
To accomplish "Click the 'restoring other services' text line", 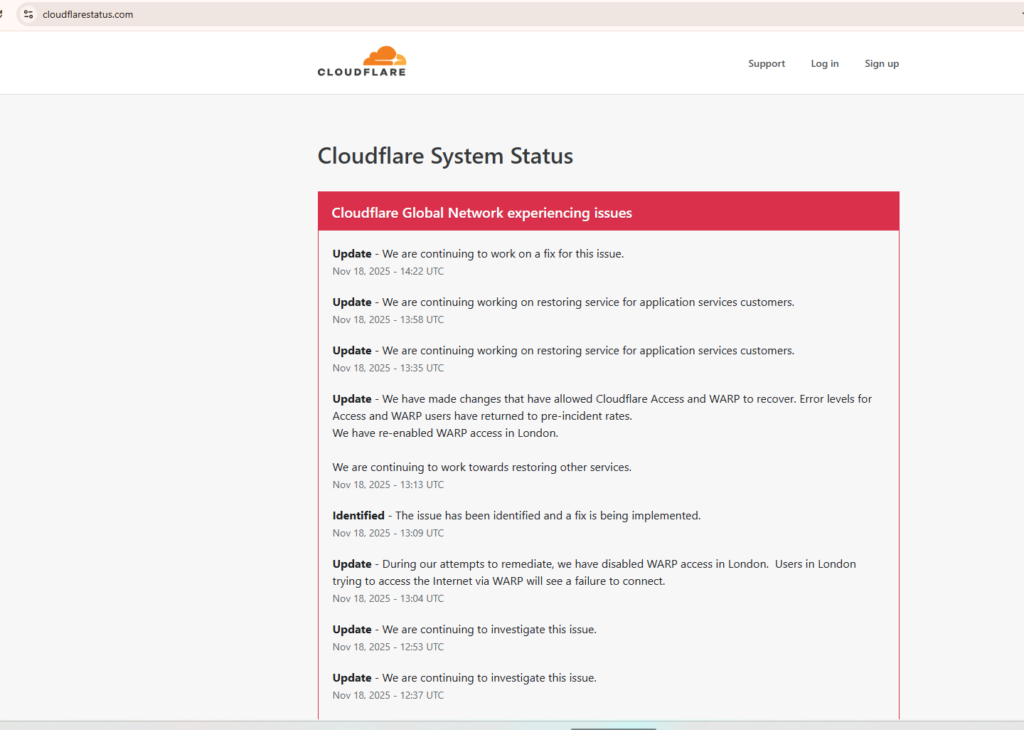I will [482, 467].
